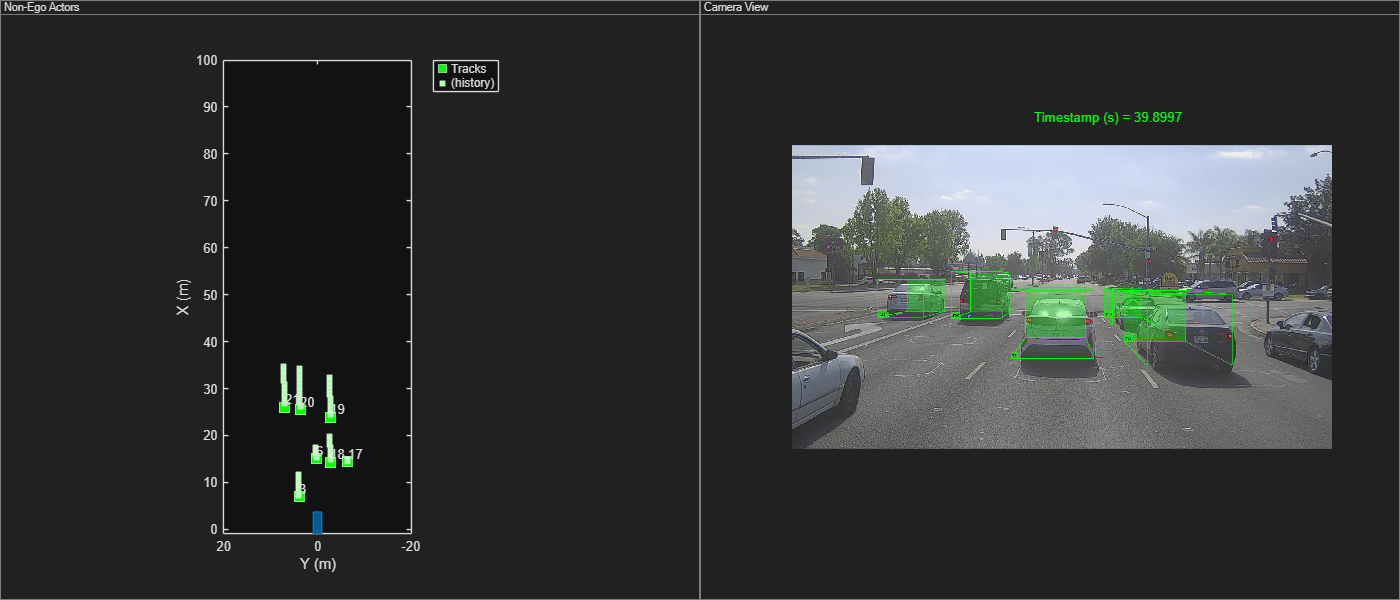Image resolution: width=1400 pixels, height=600 pixels.
Task: Click the track marker labeled 21
Action: tap(284, 407)
